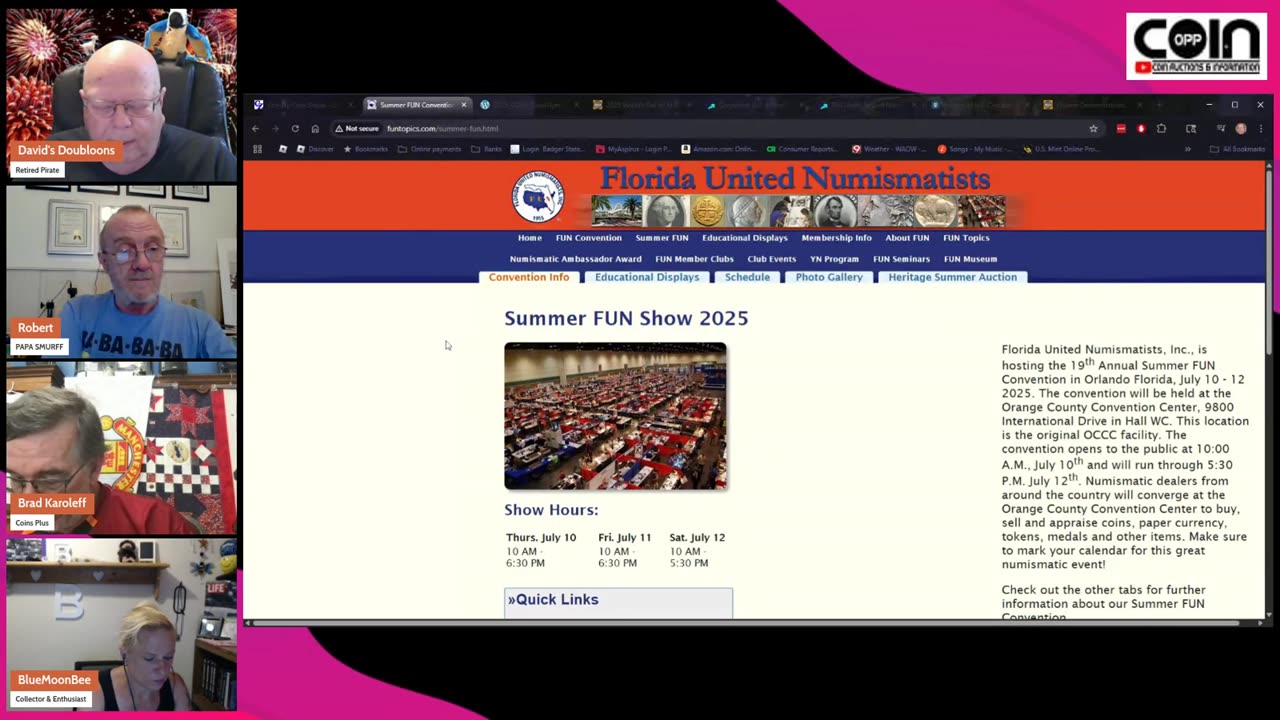Click the Summer FUN Show 2025 heading
Screen dimensions: 1280x720
pos(626,318)
